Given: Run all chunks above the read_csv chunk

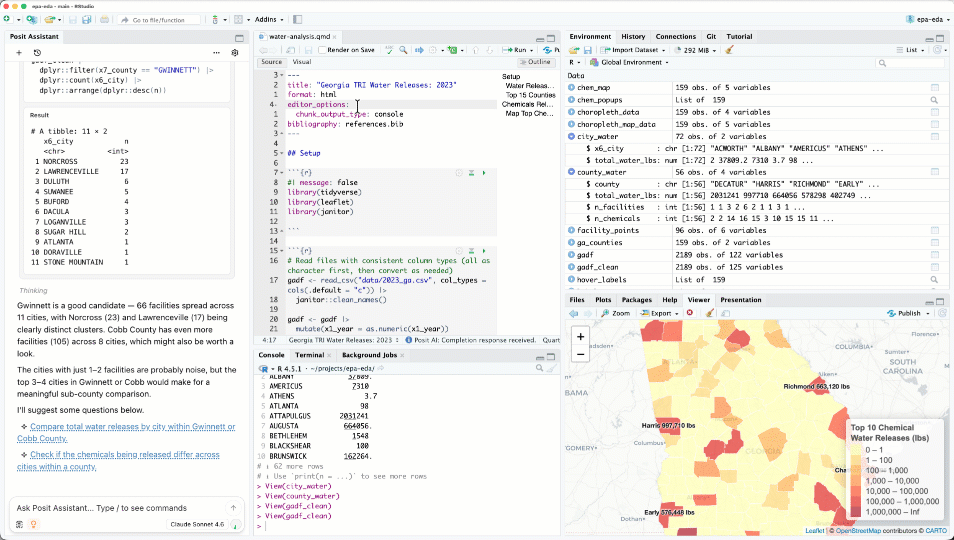Looking at the screenshot, I should click(x=472, y=251).
